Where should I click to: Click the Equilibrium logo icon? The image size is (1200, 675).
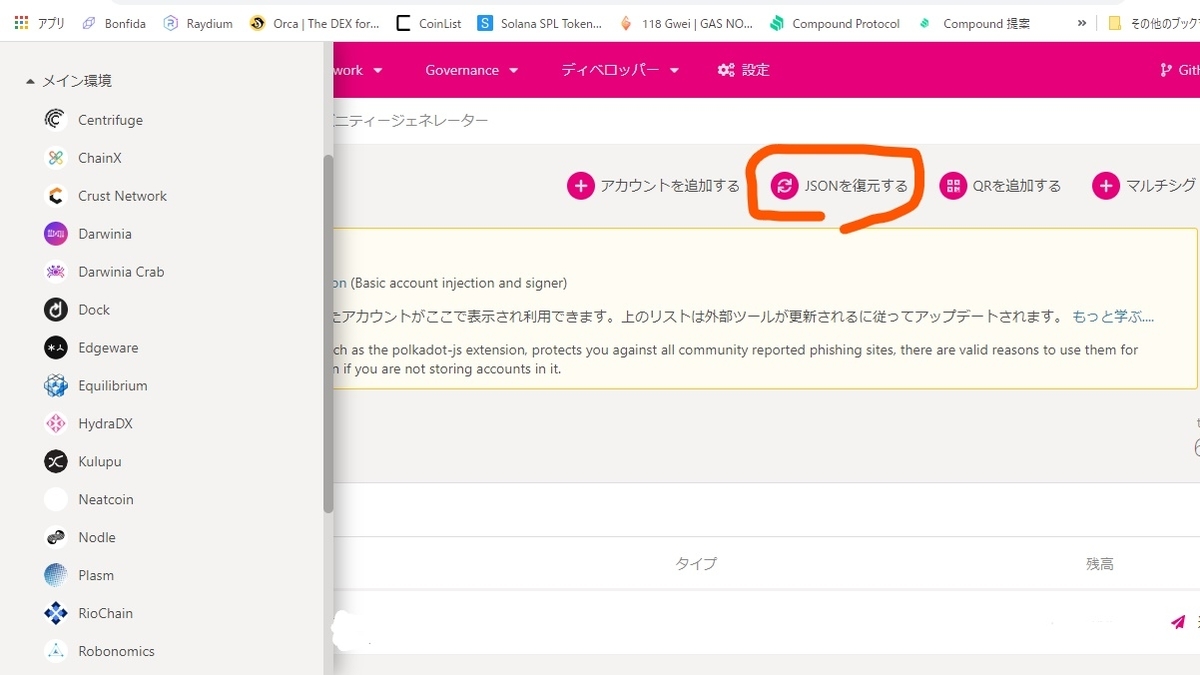(56, 386)
